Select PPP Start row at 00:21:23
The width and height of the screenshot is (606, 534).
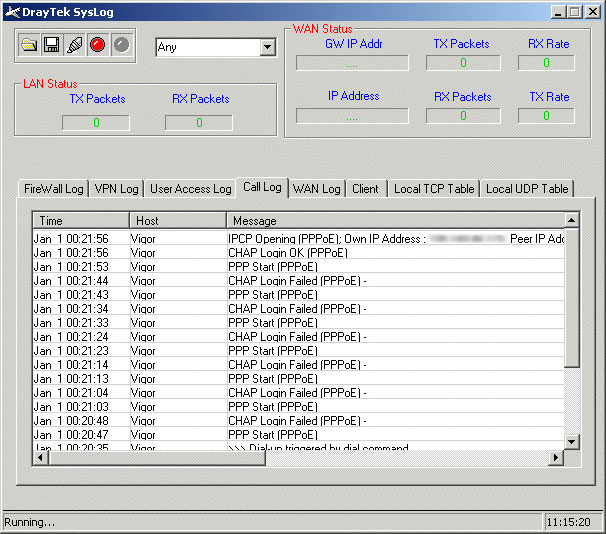coord(298,351)
